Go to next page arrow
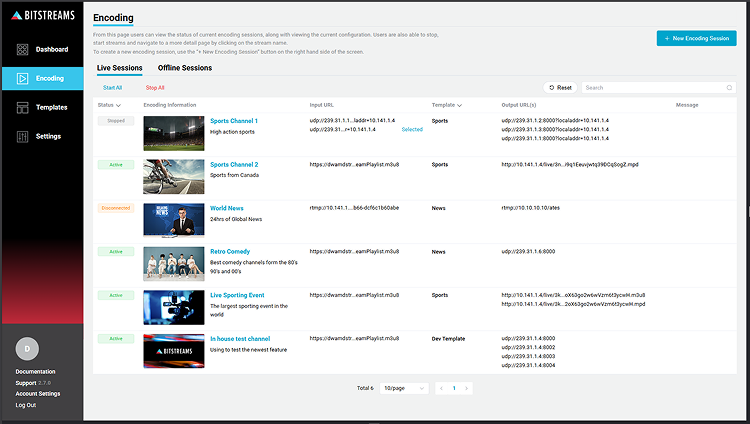 coord(466,388)
